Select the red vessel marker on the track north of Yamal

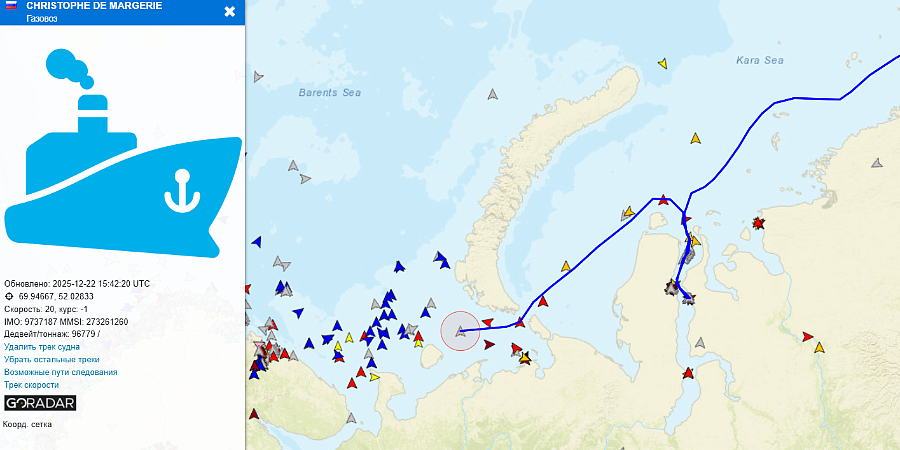coord(664,200)
